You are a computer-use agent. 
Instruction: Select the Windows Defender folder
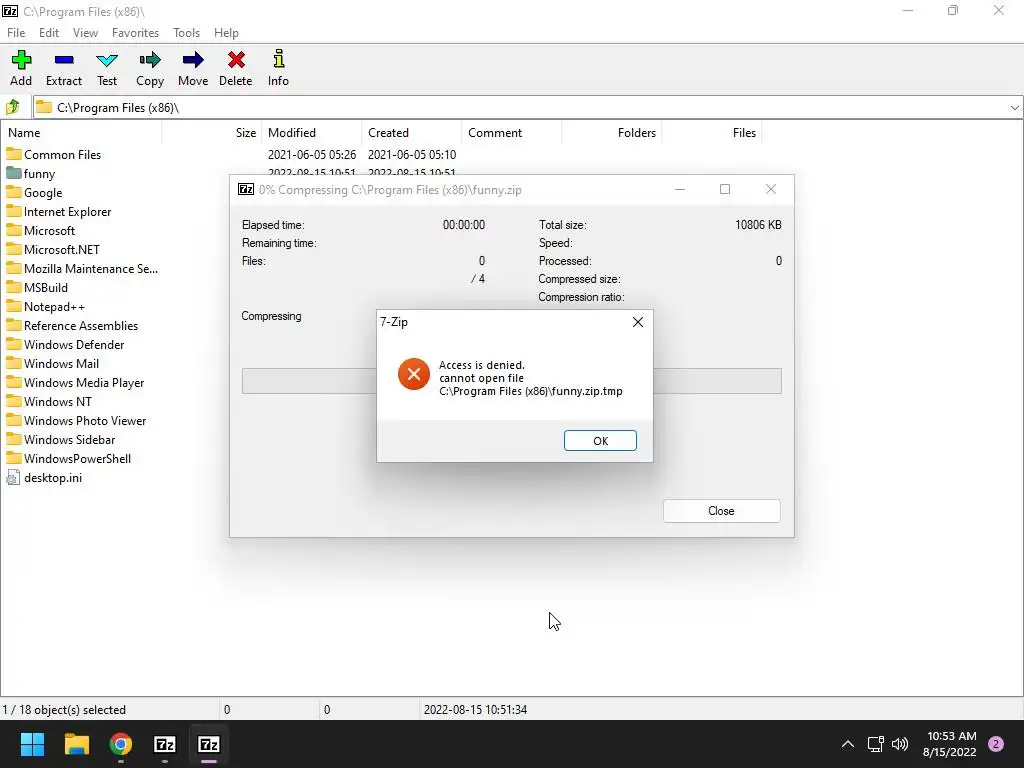click(x=74, y=344)
